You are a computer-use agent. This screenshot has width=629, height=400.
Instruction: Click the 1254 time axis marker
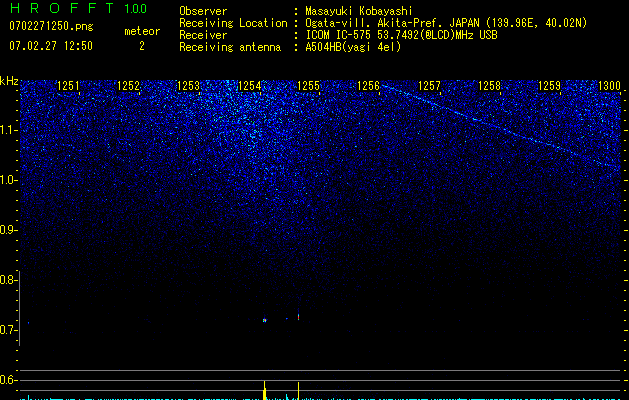249,86
